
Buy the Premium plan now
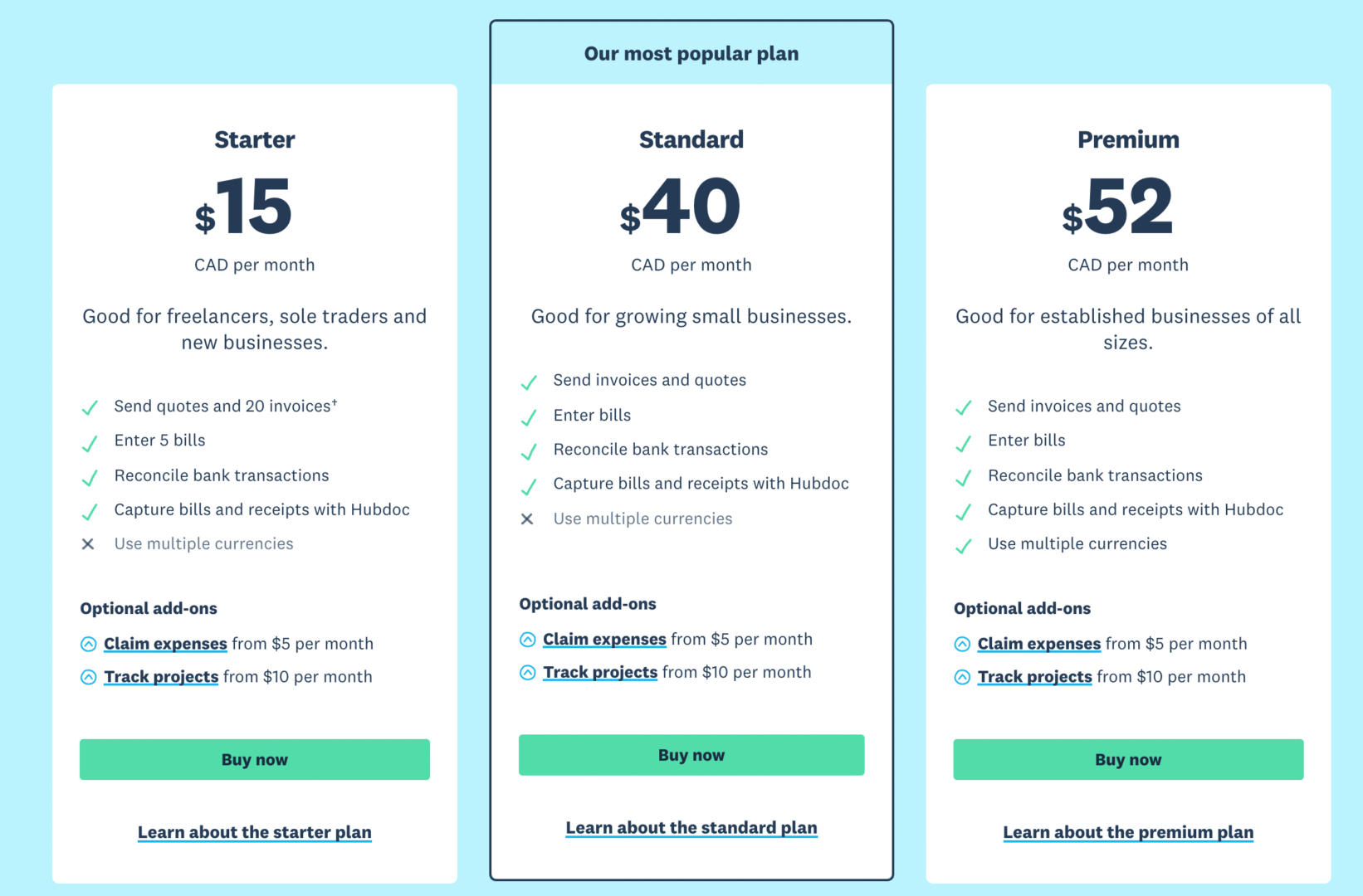(x=1128, y=759)
